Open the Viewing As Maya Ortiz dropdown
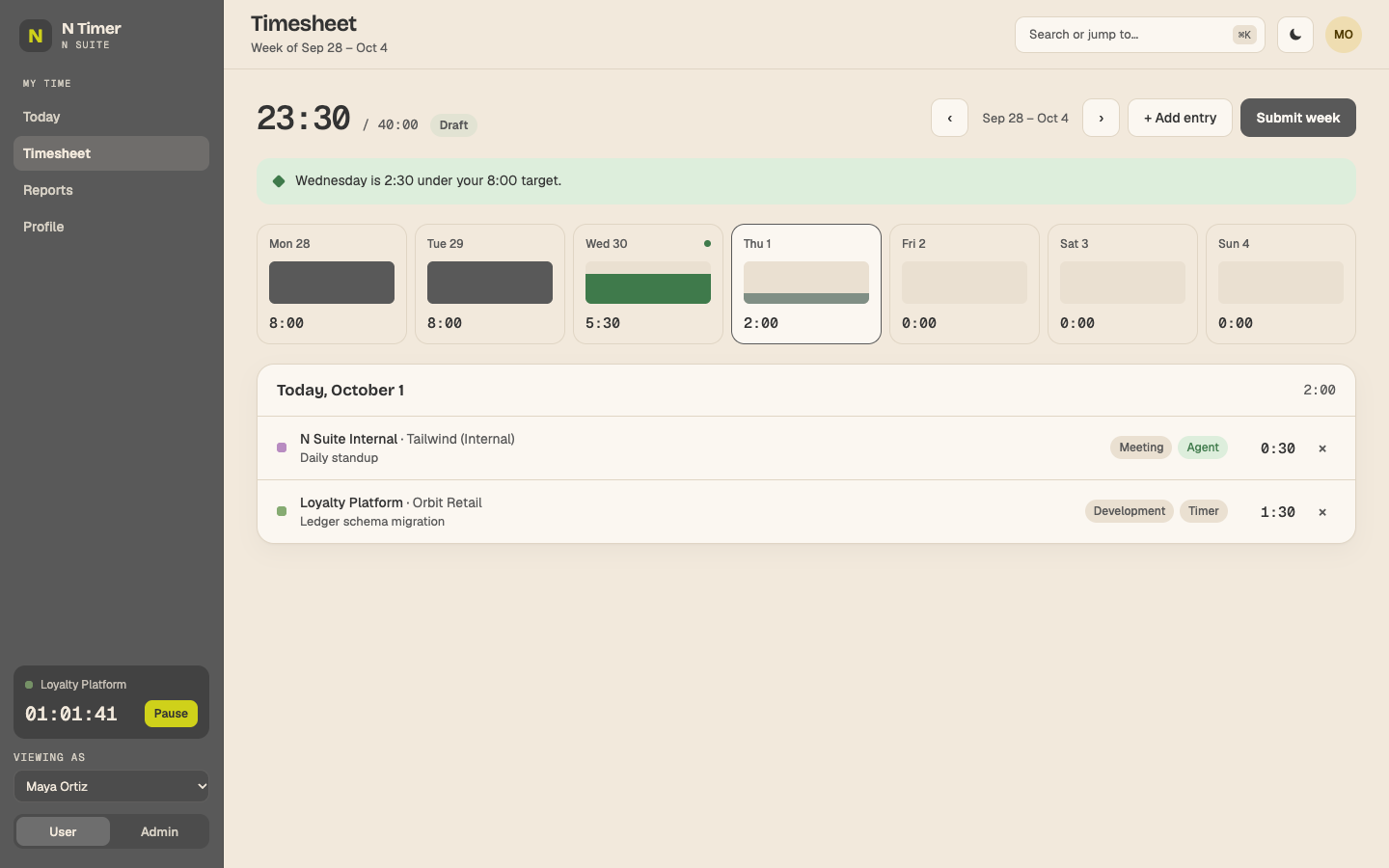Screen dimensions: 1389x868 point(112,786)
